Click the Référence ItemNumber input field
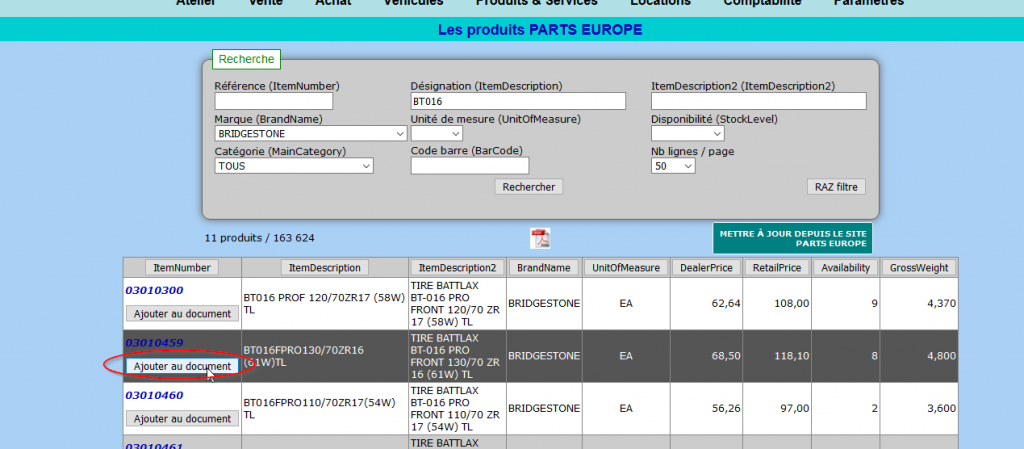 coord(274,101)
